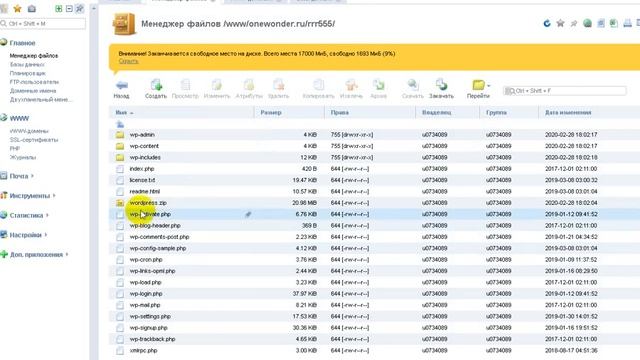This screenshot has height=360, width=640.
Task: Select the xmlrpc.php file row
Action: [374, 351]
